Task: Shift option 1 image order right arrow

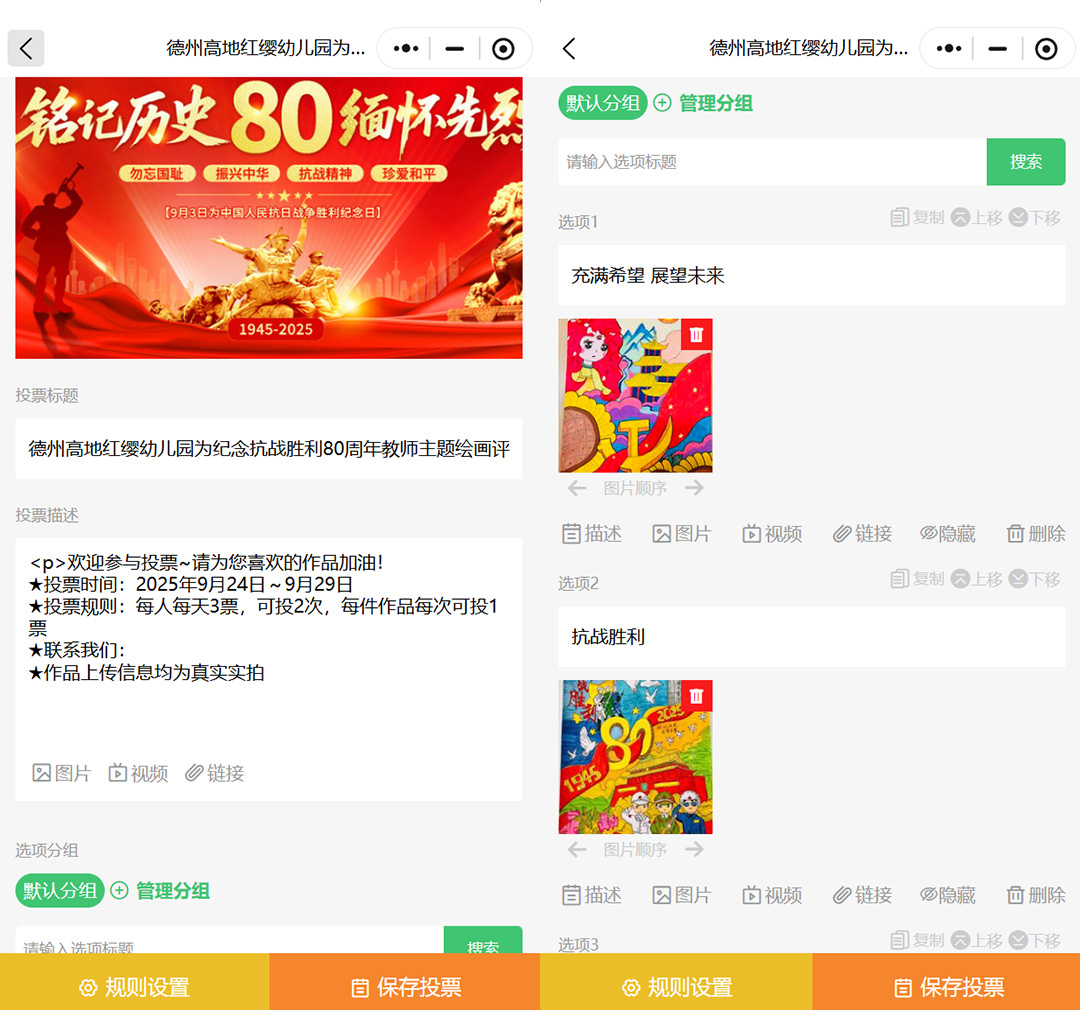Action: tap(695, 488)
